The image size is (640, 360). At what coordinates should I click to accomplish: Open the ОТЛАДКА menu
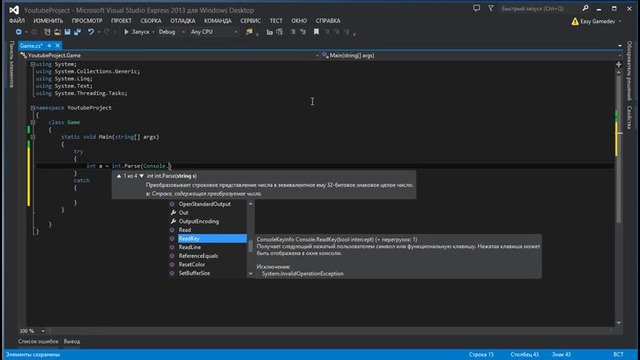[x=182, y=20]
